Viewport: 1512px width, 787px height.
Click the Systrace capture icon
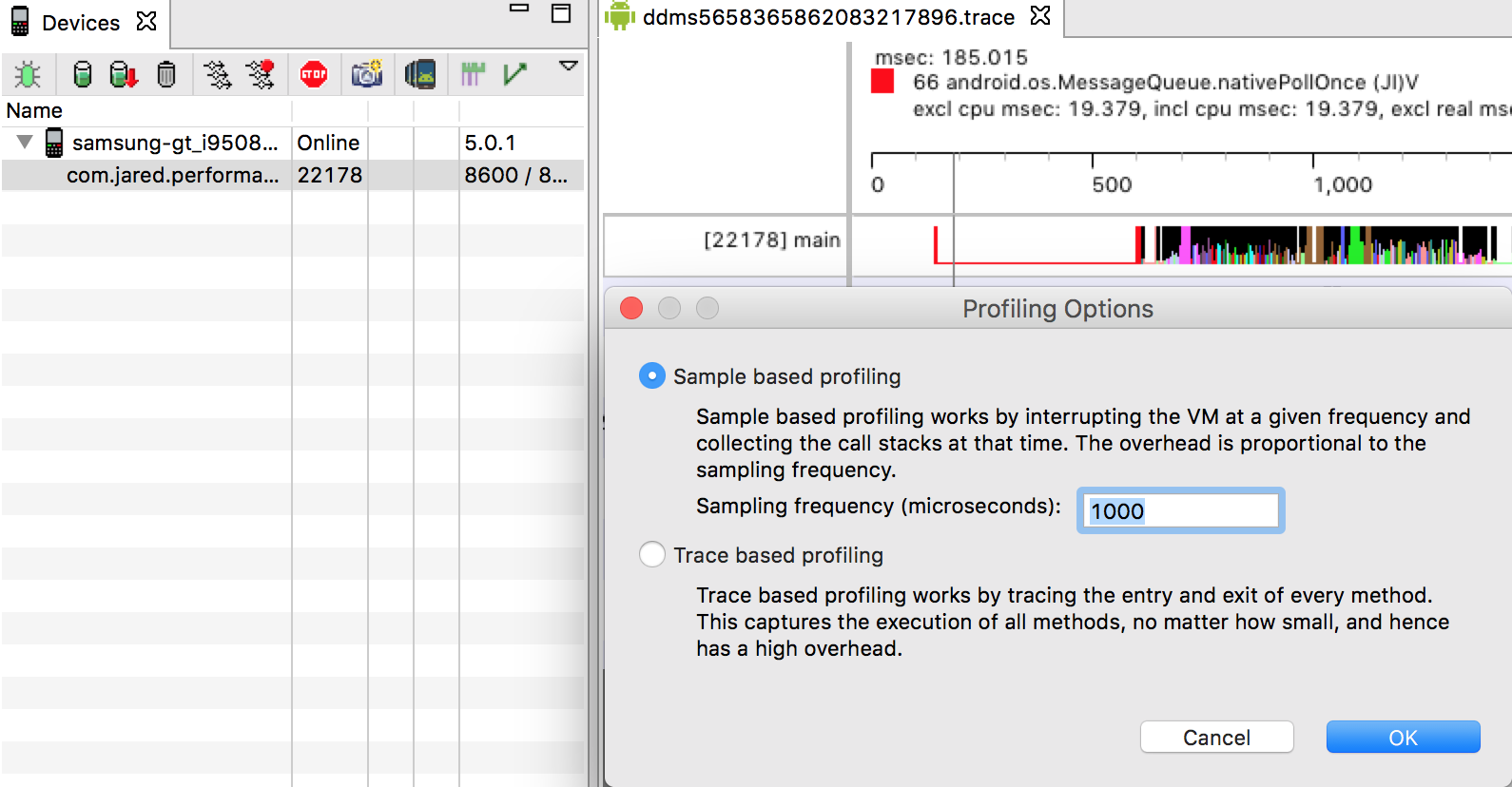tap(473, 74)
